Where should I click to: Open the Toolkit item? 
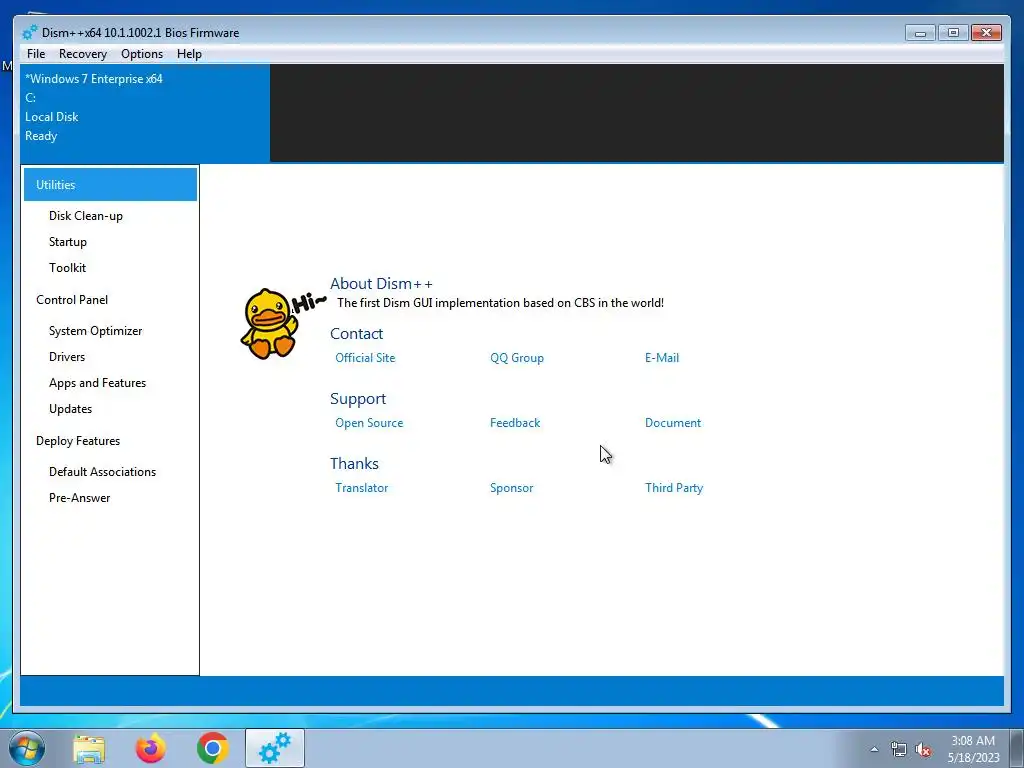pyautogui.click(x=67, y=268)
